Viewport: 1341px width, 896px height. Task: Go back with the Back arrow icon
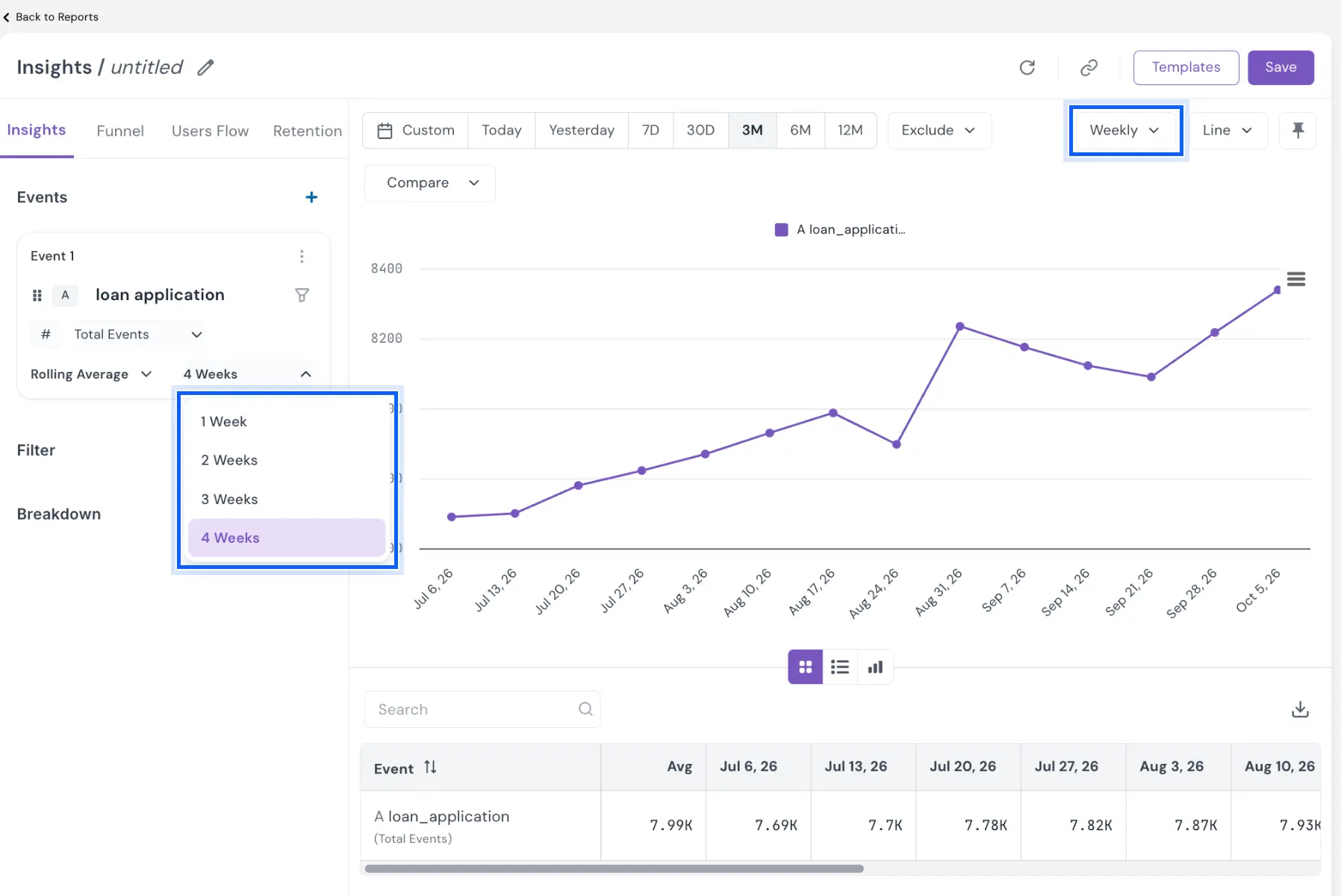[x=7, y=17]
